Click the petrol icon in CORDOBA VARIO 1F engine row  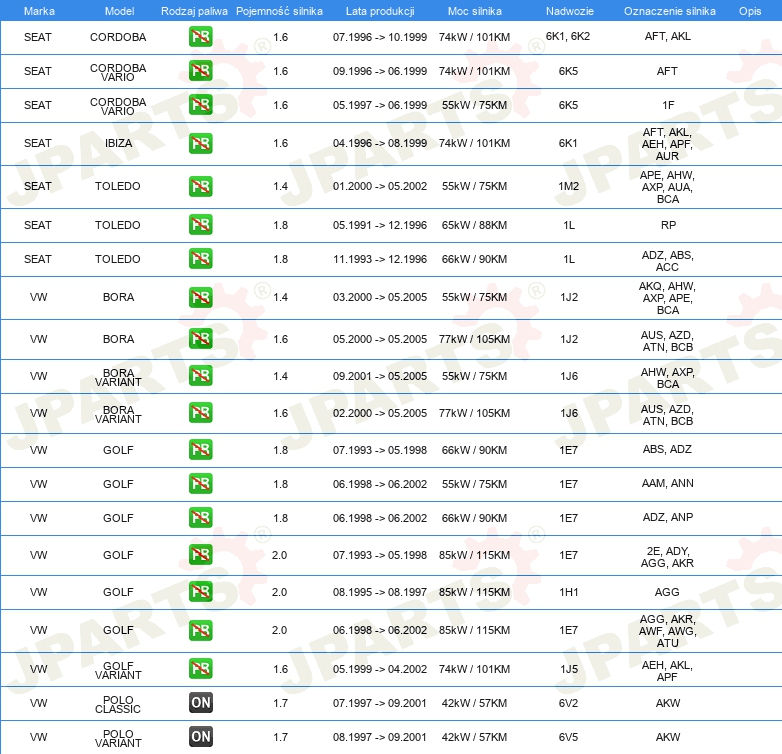[200, 104]
